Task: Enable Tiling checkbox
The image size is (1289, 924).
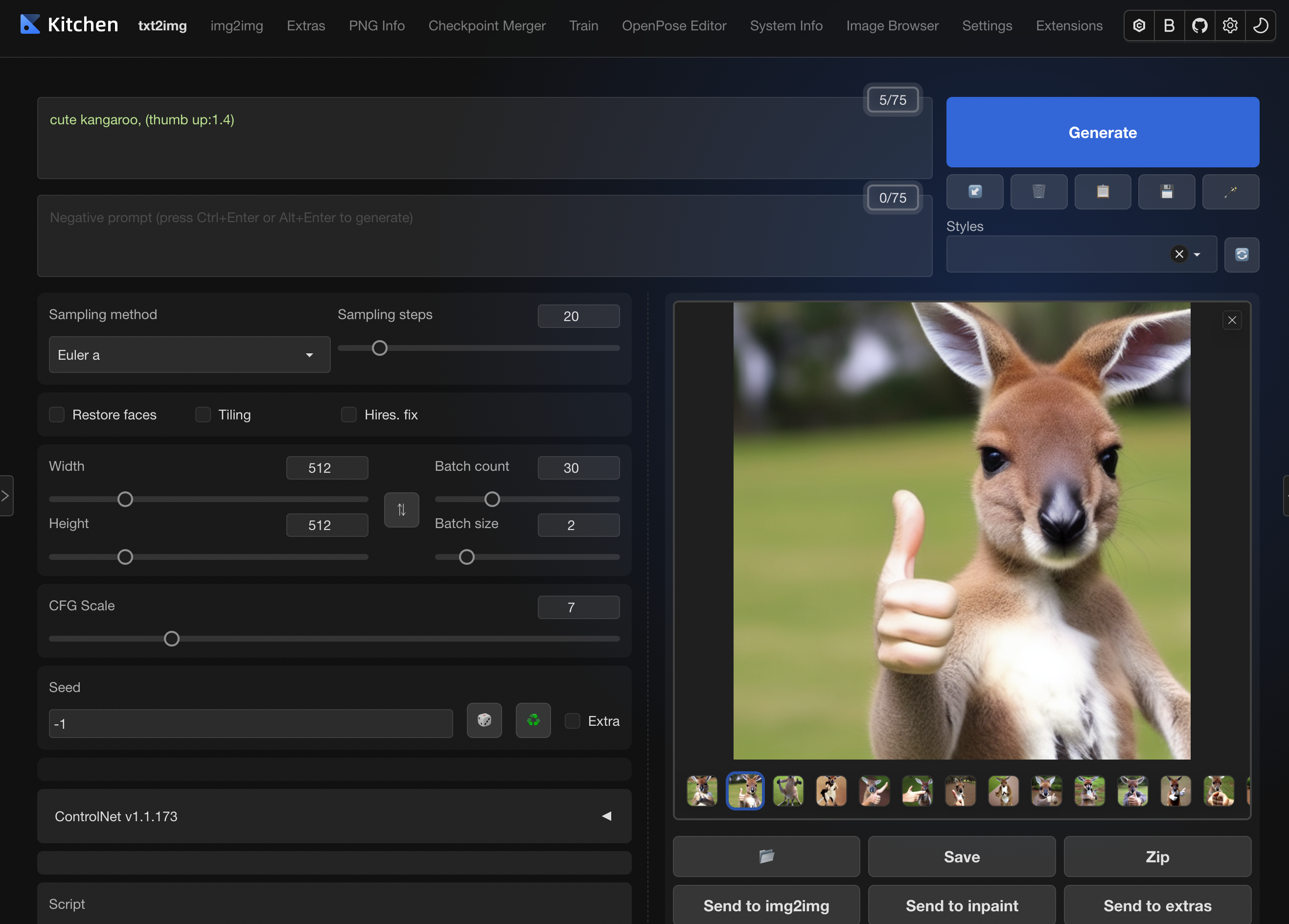Action: [203, 415]
